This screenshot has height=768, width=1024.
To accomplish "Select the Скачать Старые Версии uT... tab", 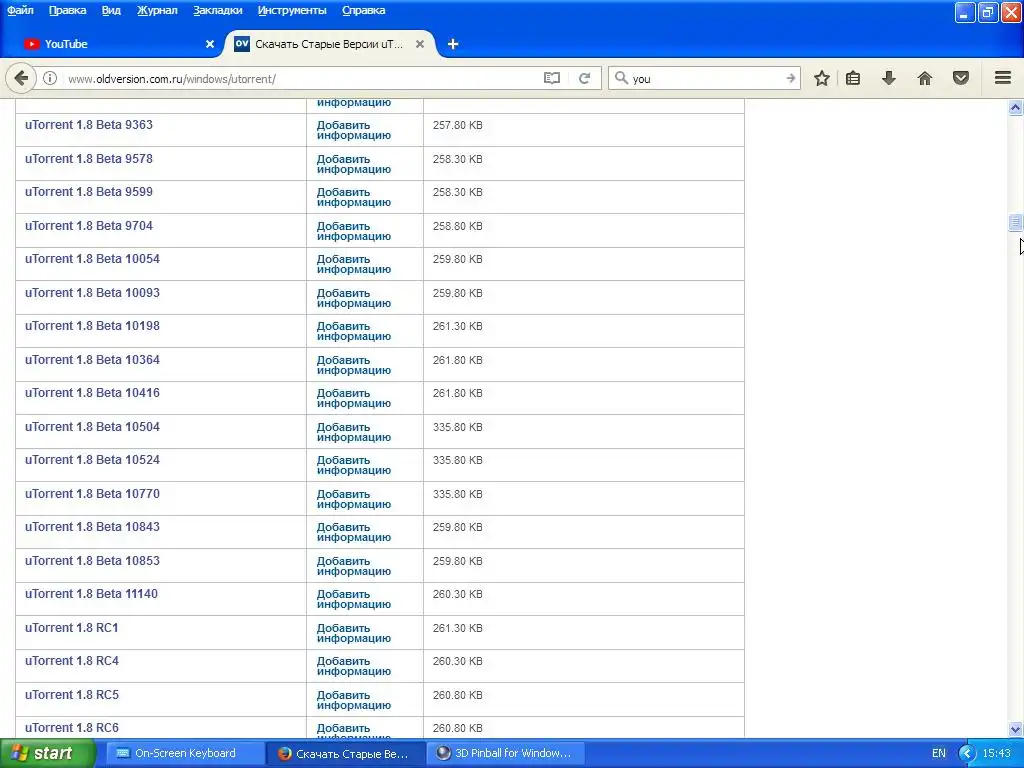I will (330, 44).
